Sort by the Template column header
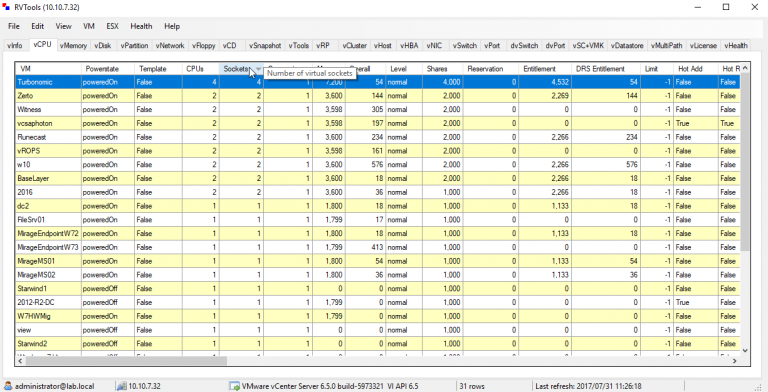The width and height of the screenshot is (768, 392). [x=159, y=69]
